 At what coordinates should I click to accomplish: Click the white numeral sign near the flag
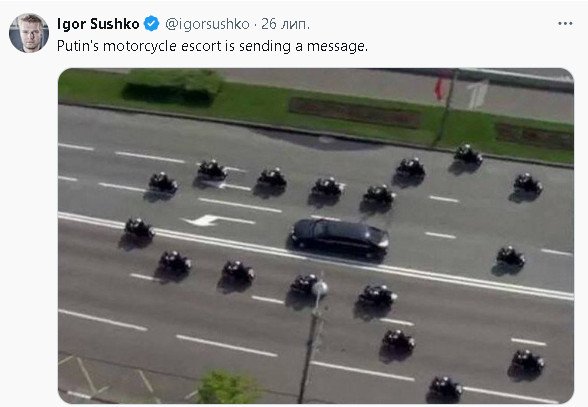point(478,95)
